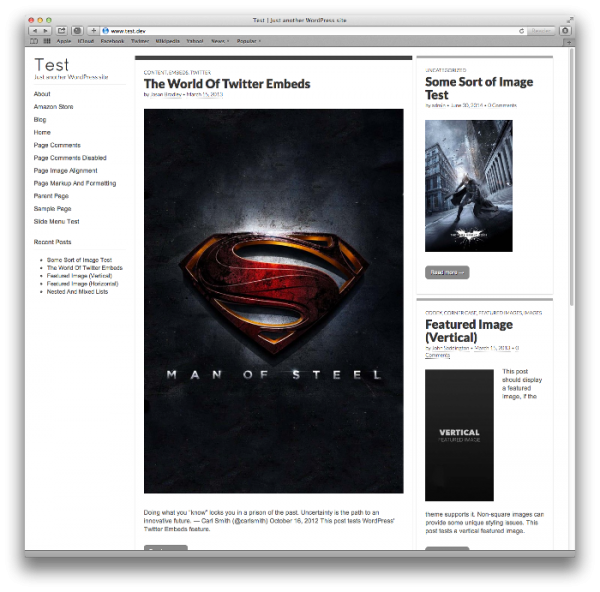This screenshot has width=600, height=592.
Task: Open Page Image Alignment link
Action: tap(65, 170)
